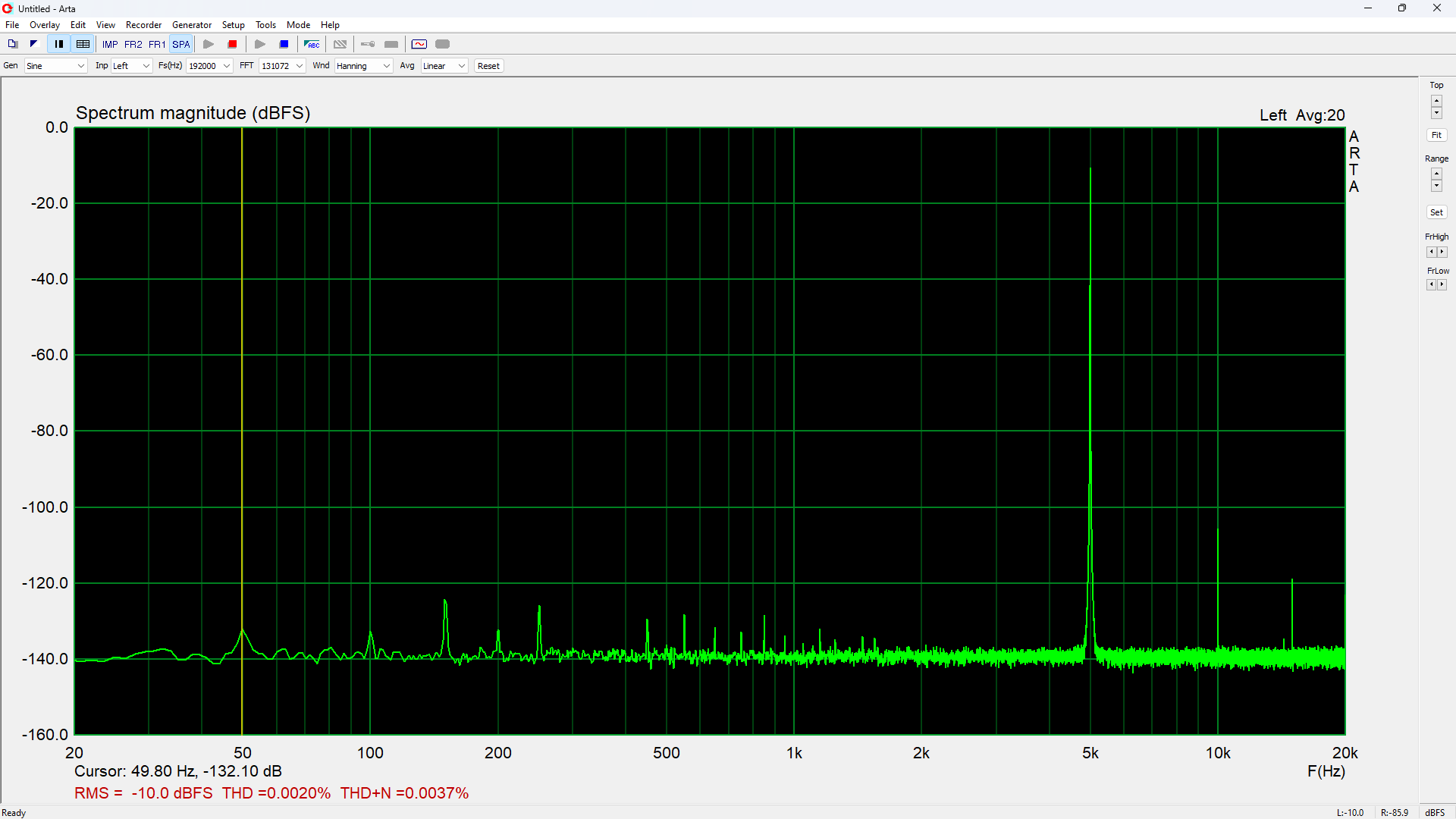Switch to IMP impulse response mode
This screenshot has width=1456, height=819.
[x=110, y=44]
